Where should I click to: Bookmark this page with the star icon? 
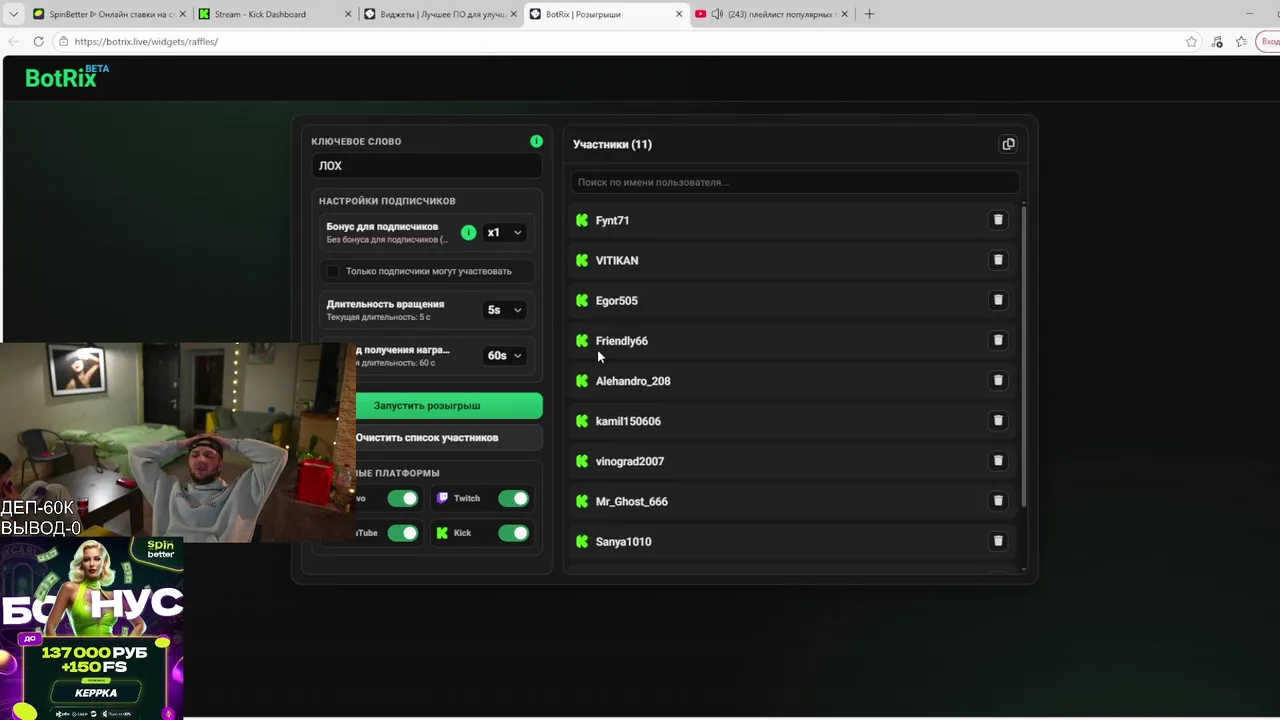coord(1191,41)
